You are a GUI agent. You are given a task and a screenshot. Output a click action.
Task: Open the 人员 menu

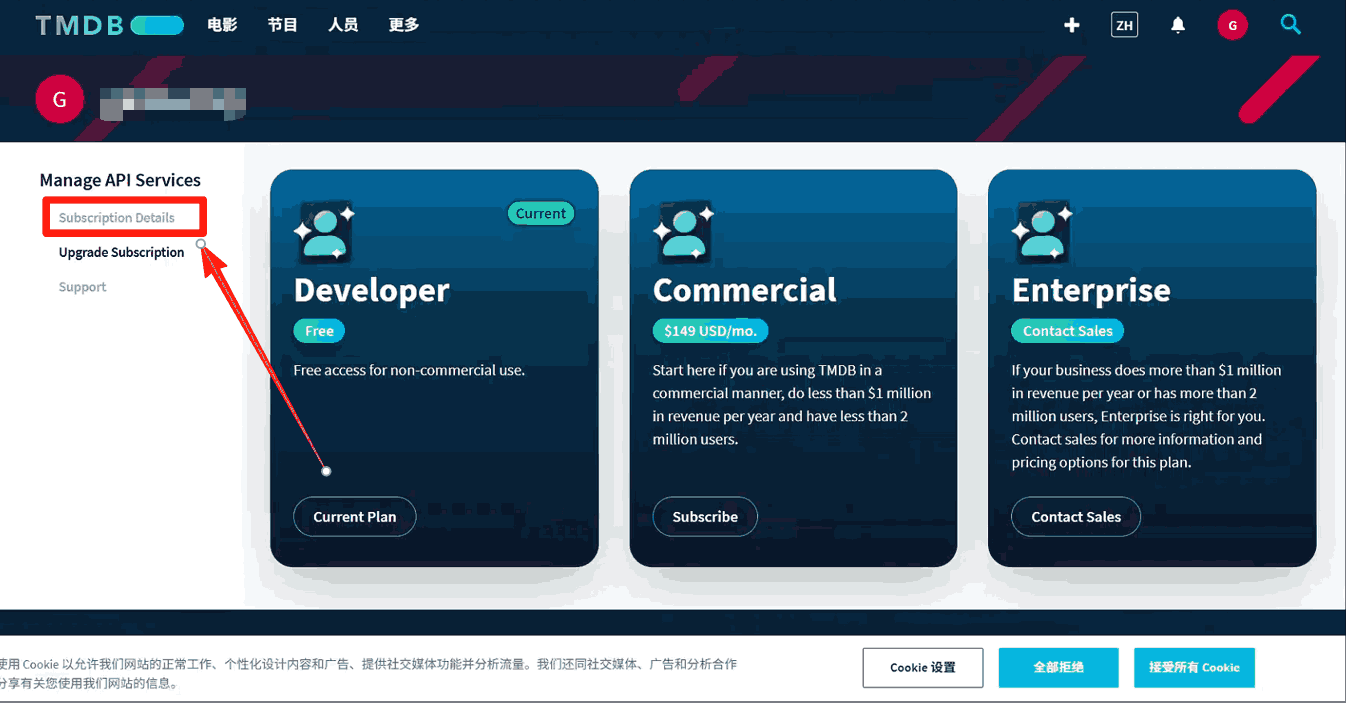[343, 25]
